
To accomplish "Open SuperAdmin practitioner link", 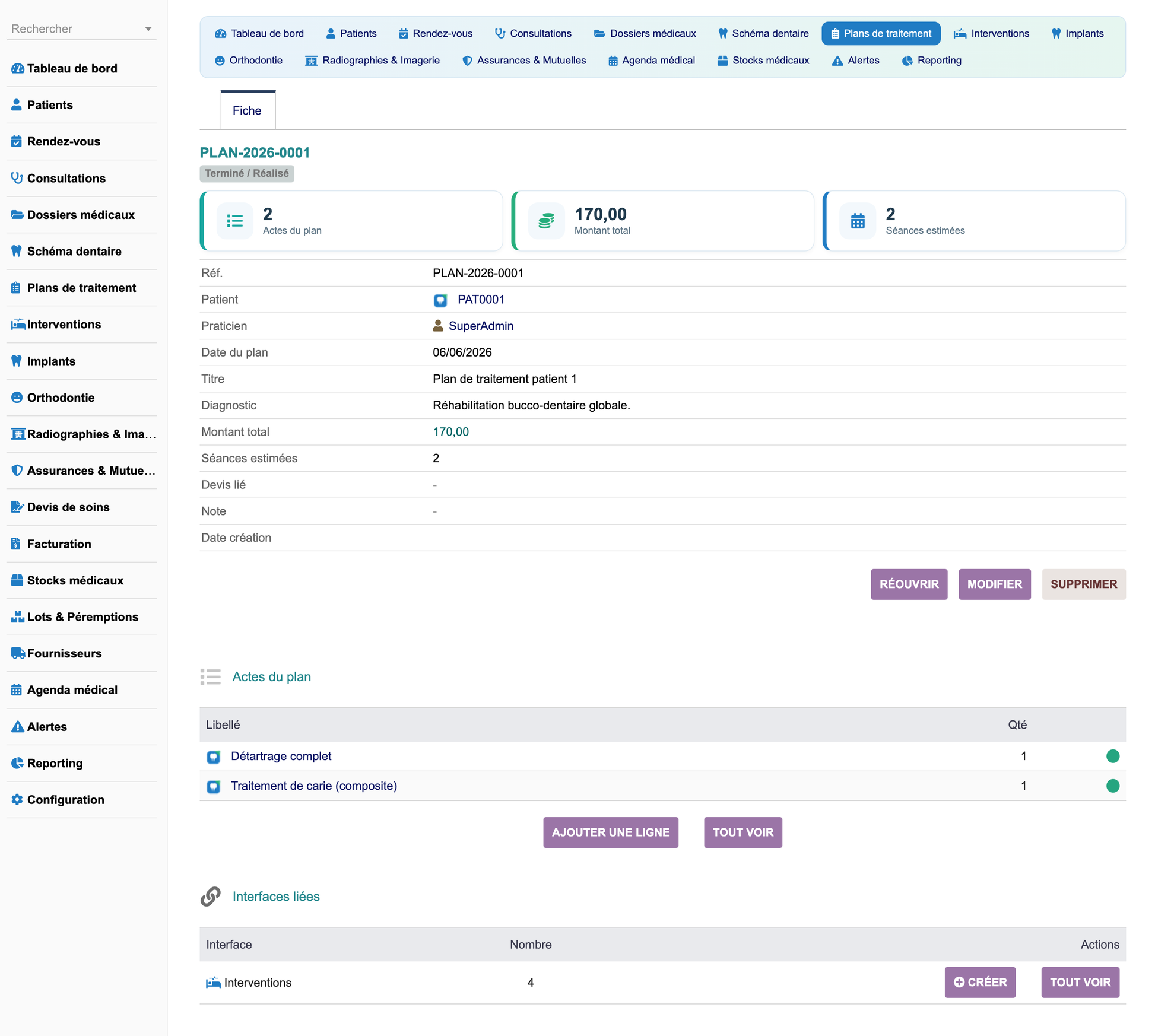I will (481, 326).
